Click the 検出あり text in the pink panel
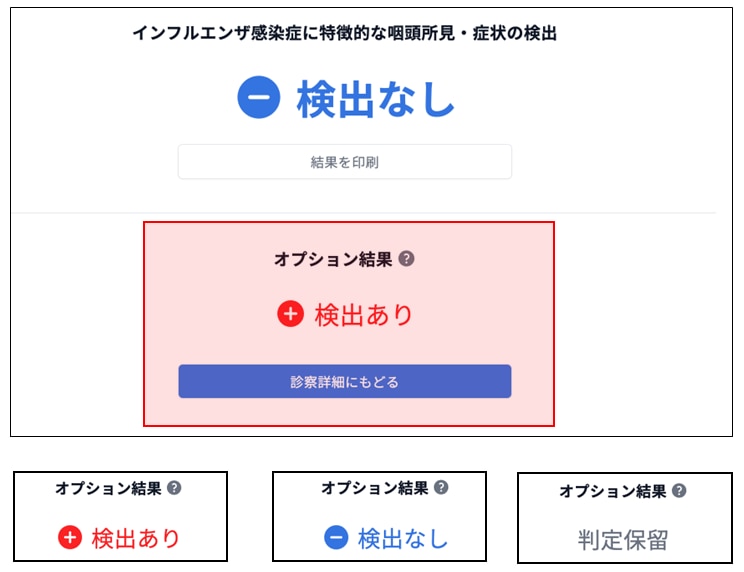This screenshot has height=572, width=744. [x=364, y=315]
